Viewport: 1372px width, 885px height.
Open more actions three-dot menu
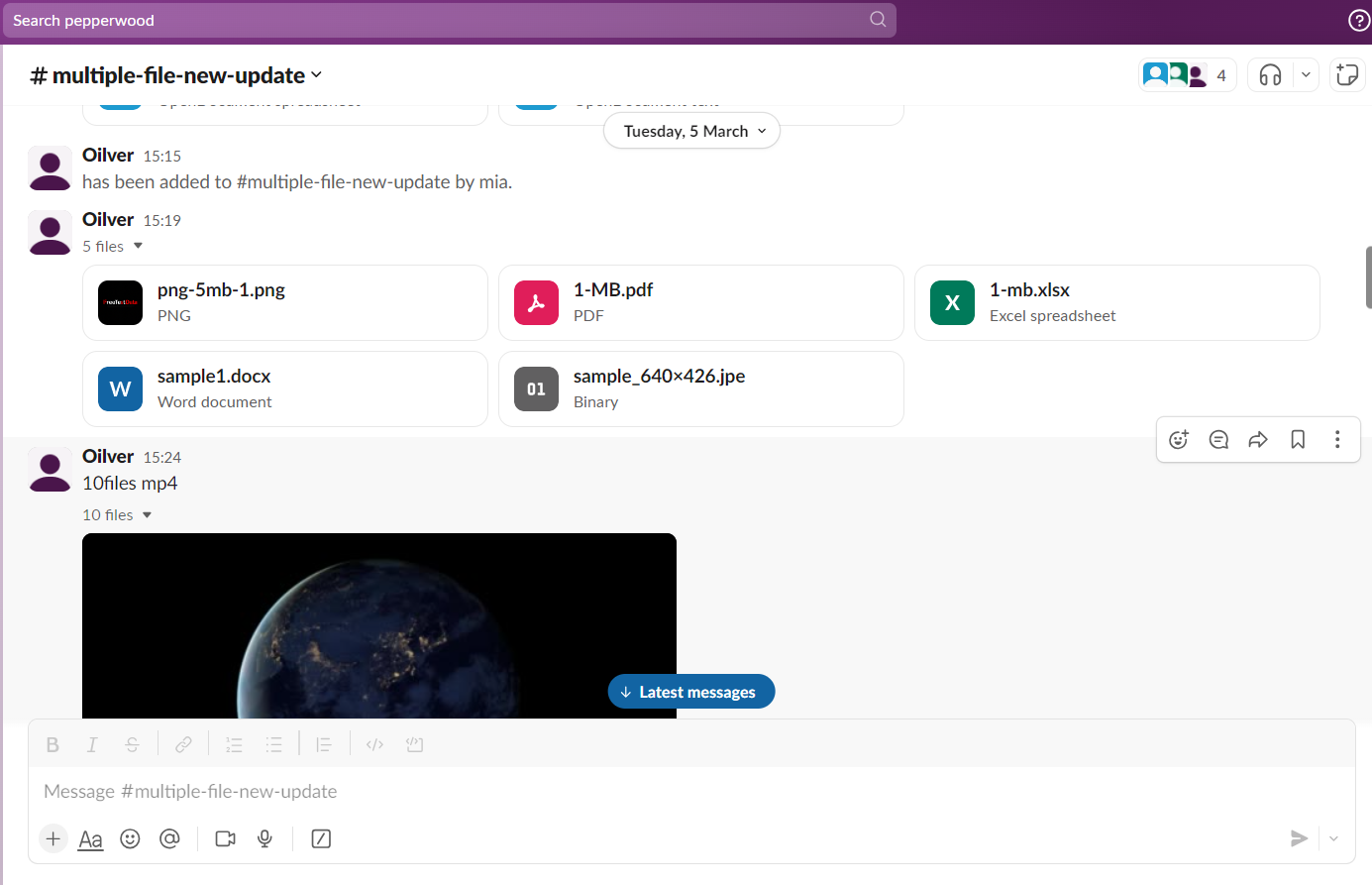(1337, 440)
